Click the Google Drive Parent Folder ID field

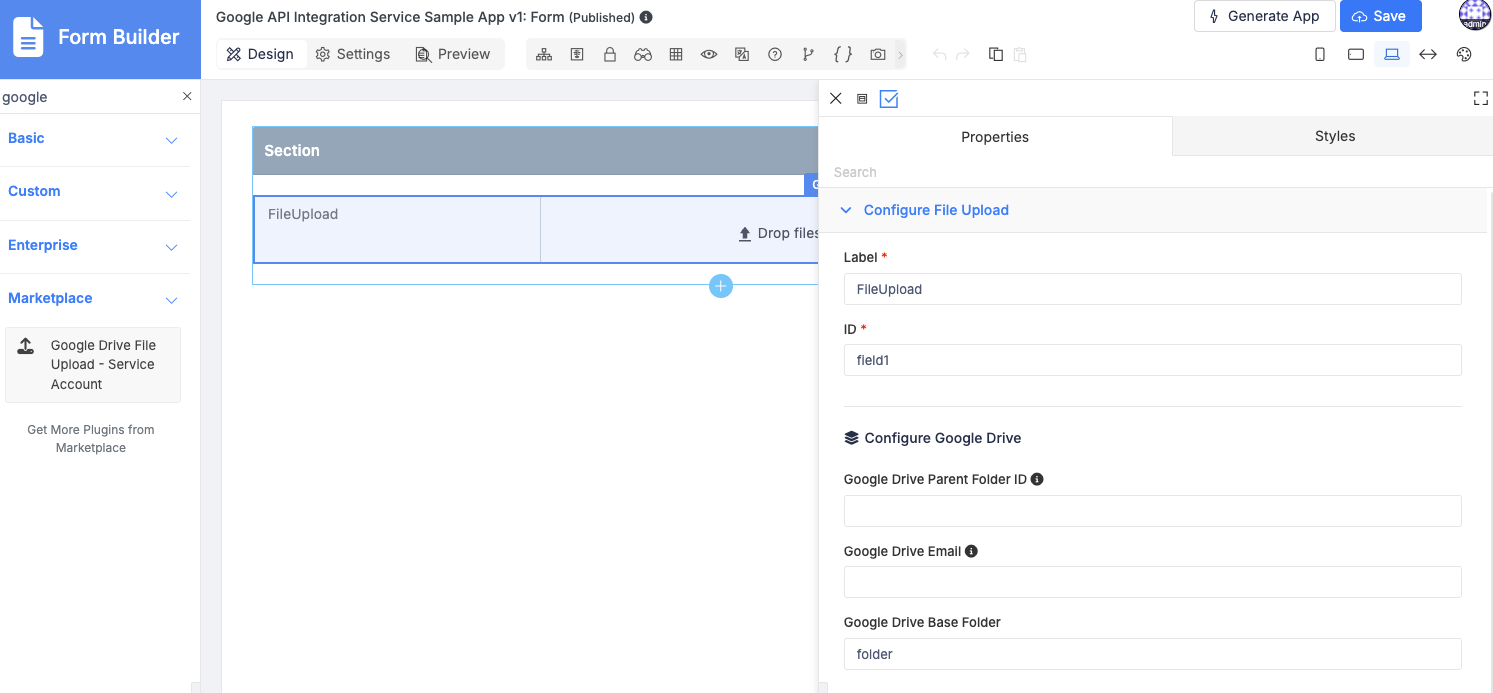point(1152,511)
